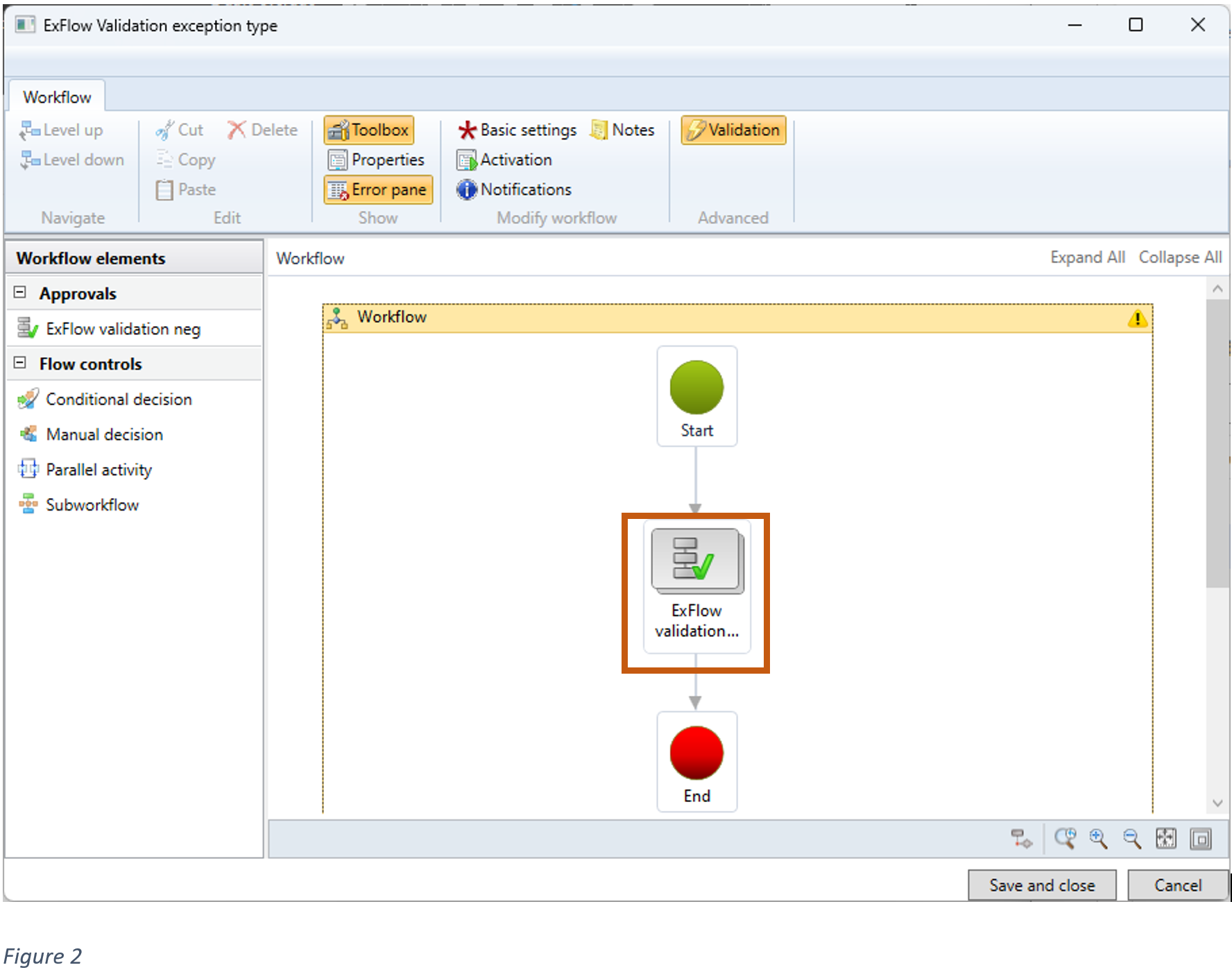Click the Cancel button
Viewport: 1232px width, 972px height.
[1178, 885]
